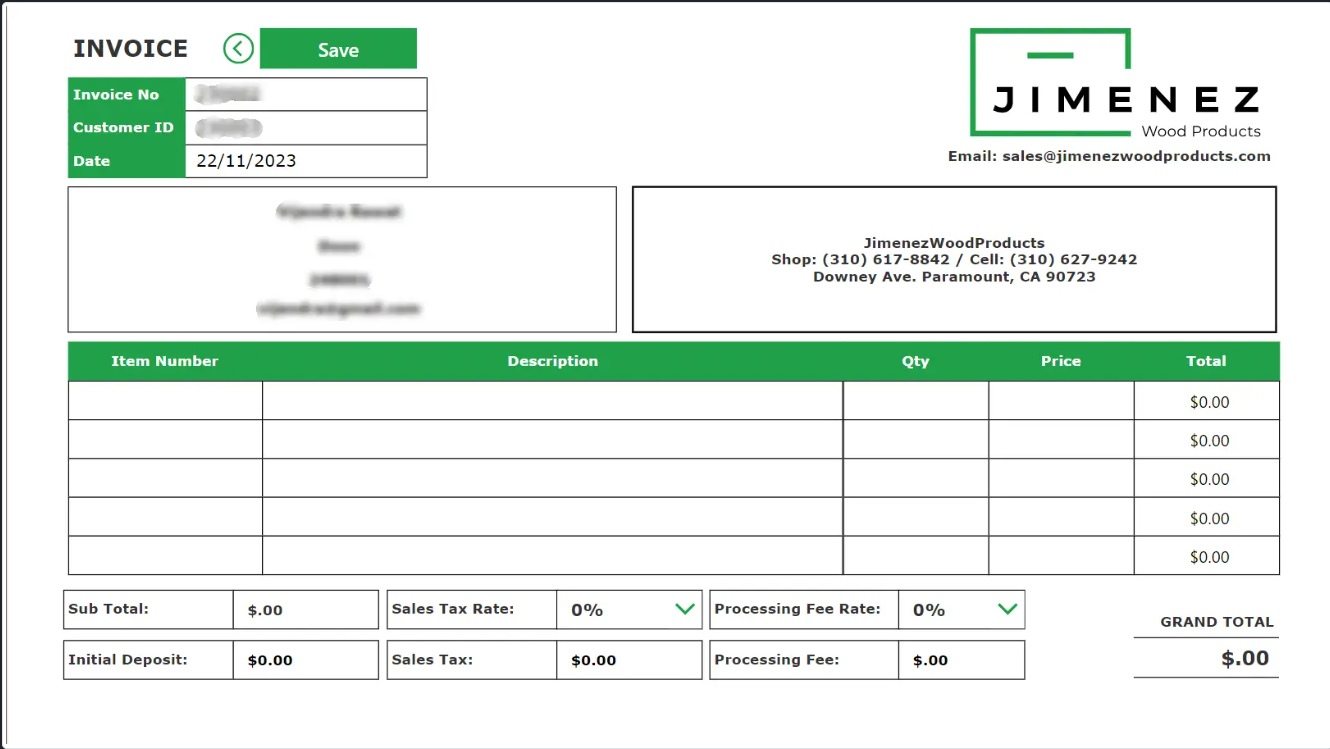Click the Customer ID label
This screenshot has height=749, width=1330.
(123, 127)
